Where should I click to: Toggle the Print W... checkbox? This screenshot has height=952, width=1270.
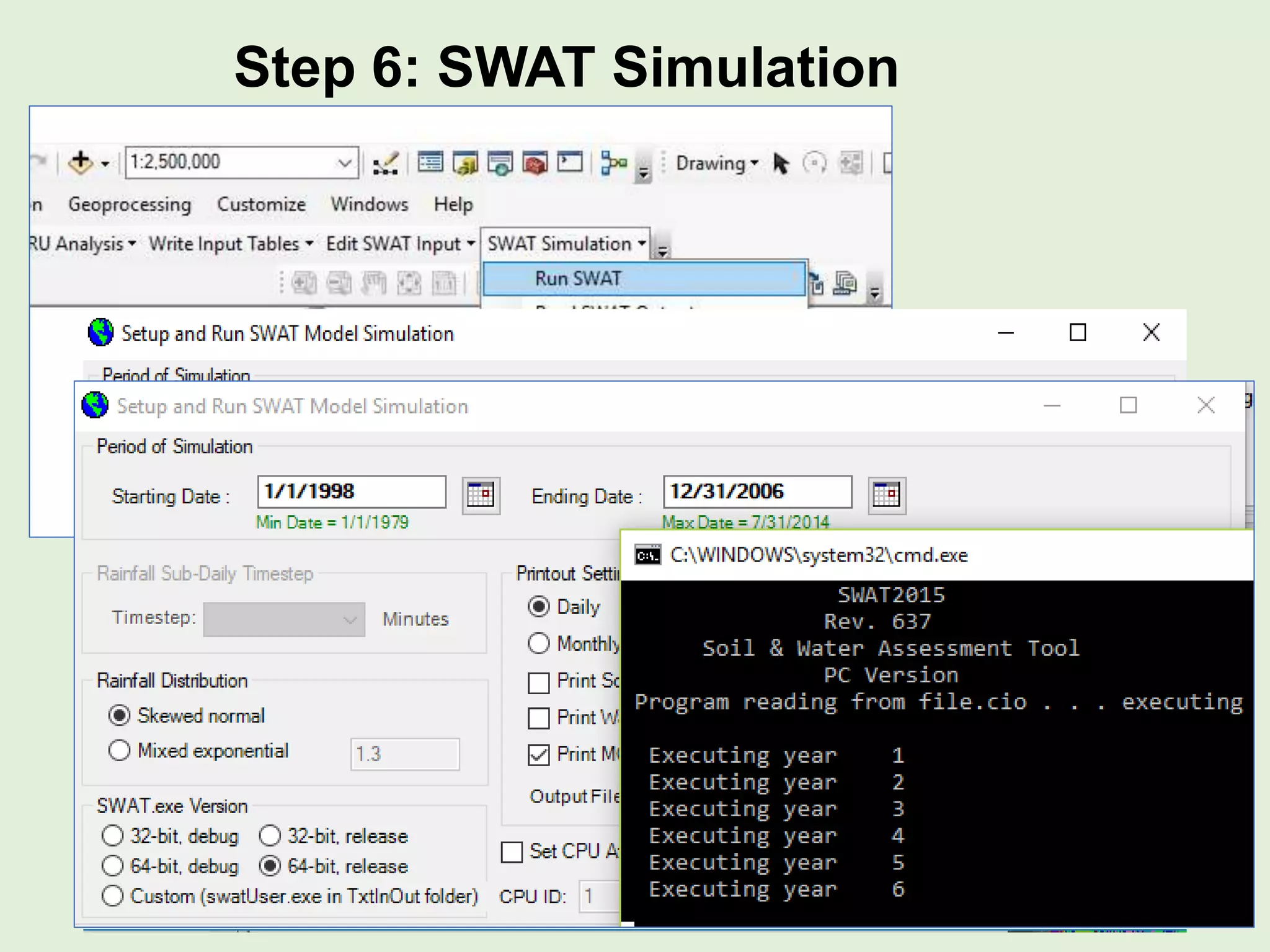click(x=538, y=719)
